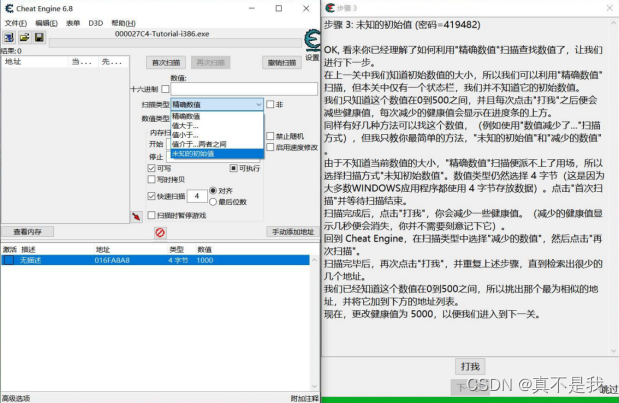Image resolution: width=619 pixels, height=403 pixels.
Task: Toggle the active box of 016FA8A8 row
Action: 9,260
